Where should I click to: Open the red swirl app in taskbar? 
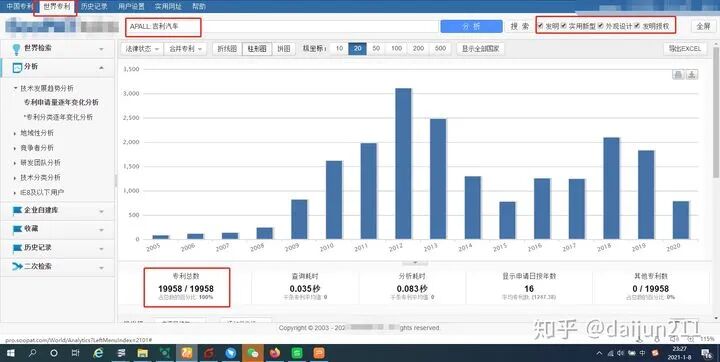tap(209, 353)
